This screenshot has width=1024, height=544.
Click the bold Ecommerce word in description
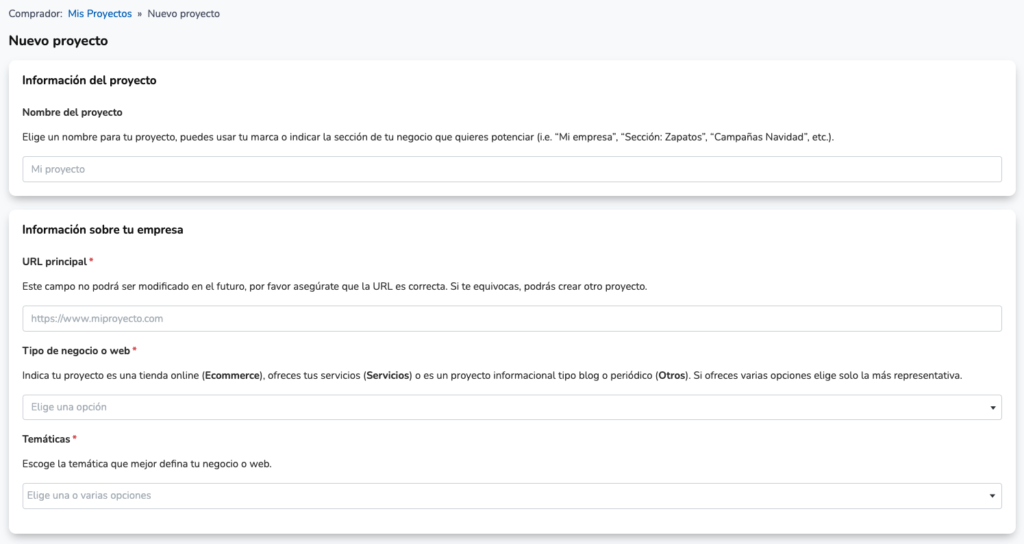(x=232, y=376)
